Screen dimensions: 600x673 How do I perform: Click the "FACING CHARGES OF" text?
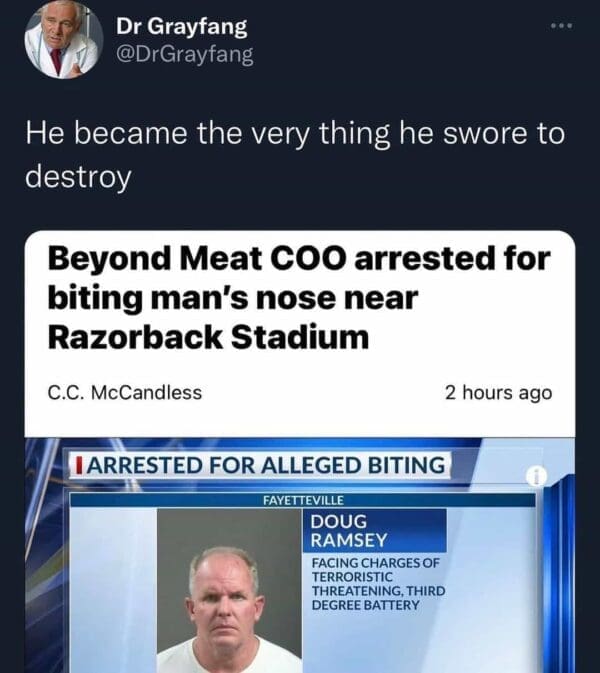(x=375, y=563)
